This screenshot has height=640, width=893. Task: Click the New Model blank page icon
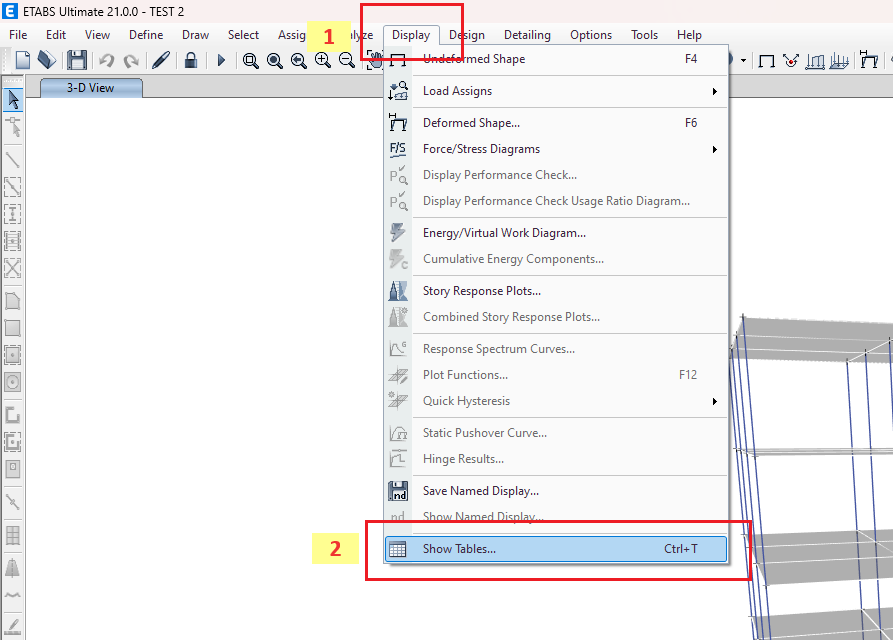pos(22,60)
